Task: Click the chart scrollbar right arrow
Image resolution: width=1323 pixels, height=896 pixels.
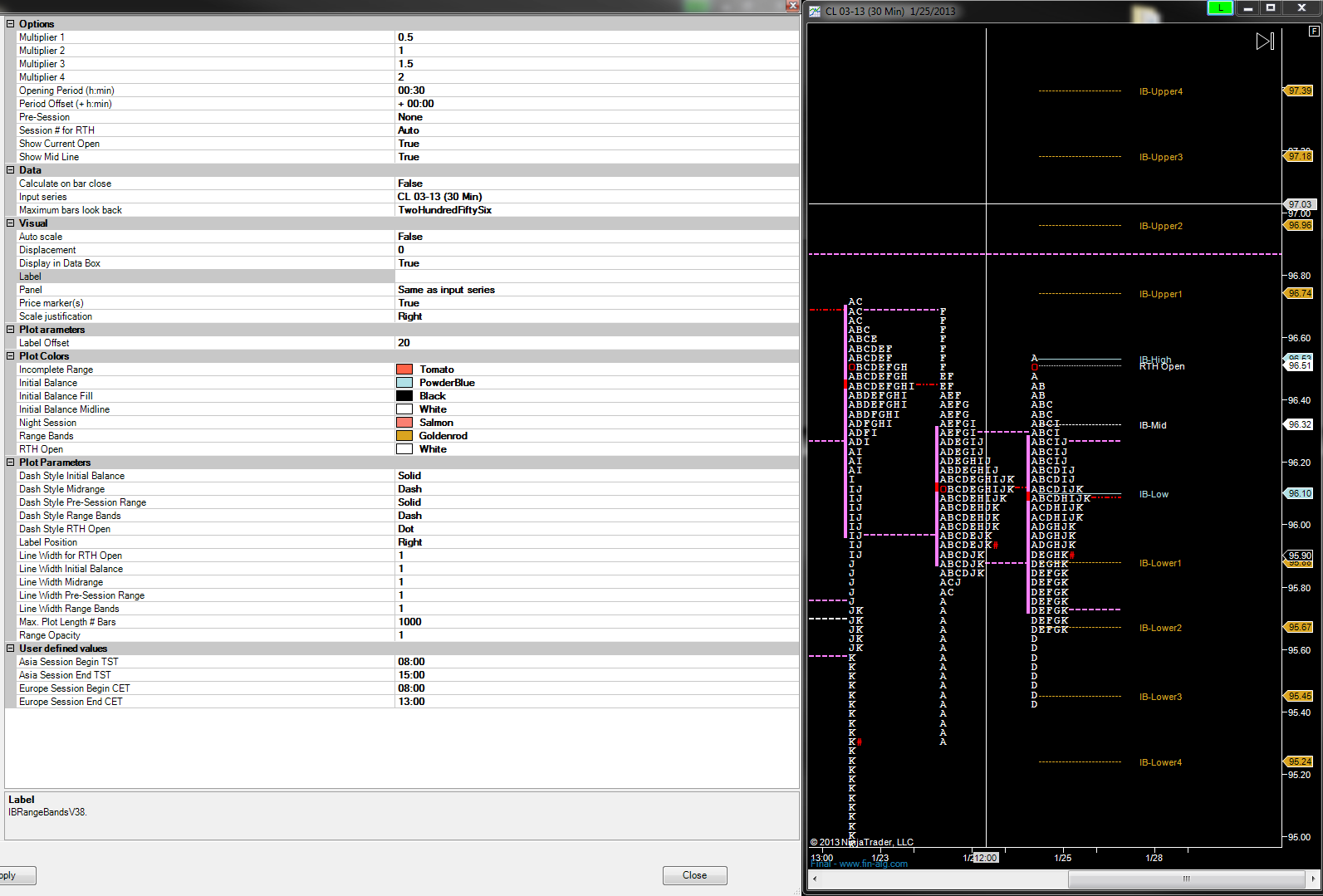Action: [x=1313, y=878]
